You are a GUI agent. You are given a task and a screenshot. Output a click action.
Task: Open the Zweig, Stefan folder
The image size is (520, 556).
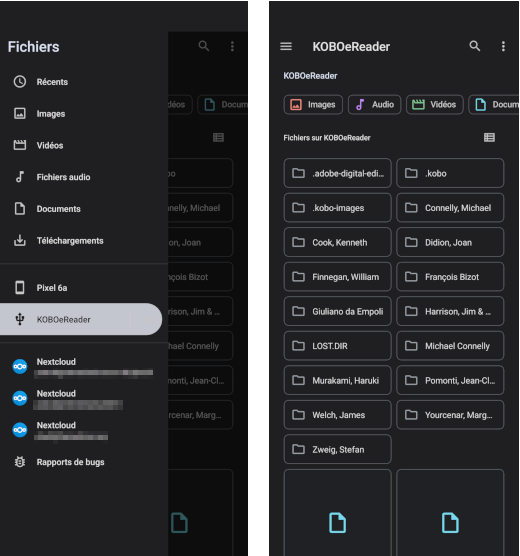coord(337,449)
